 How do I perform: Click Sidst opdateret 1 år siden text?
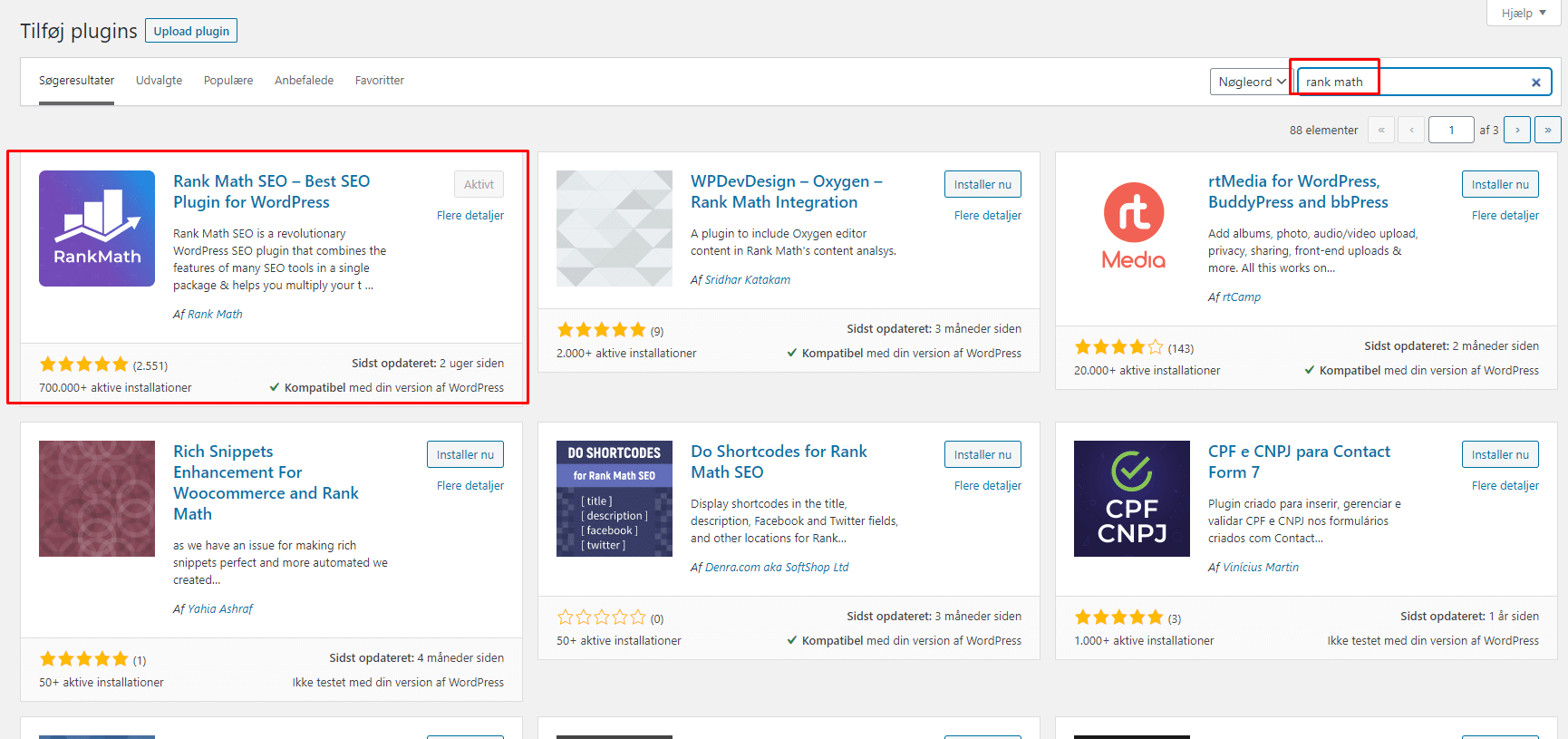[x=1469, y=617]
